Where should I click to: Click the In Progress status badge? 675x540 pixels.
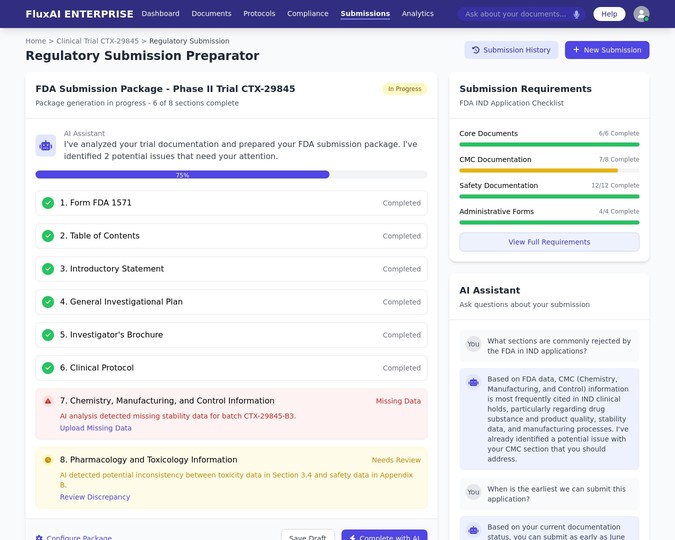click(405, 89)
